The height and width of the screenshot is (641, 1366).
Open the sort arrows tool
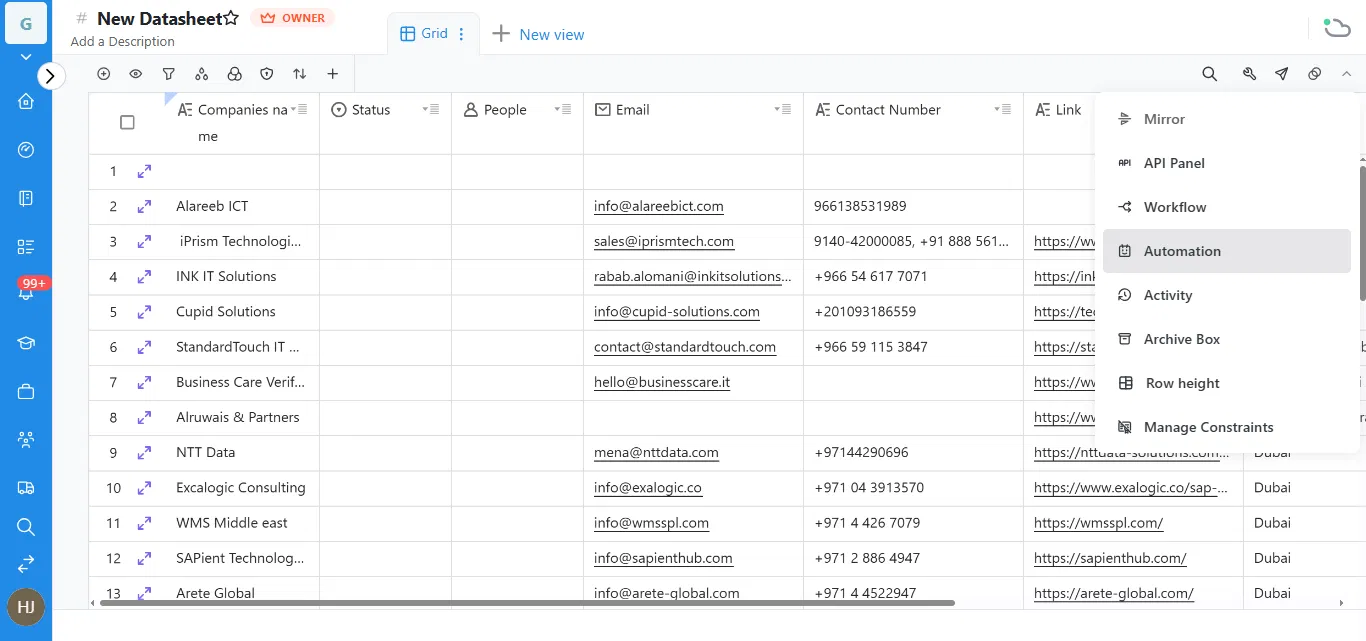(x=300, y=74)
